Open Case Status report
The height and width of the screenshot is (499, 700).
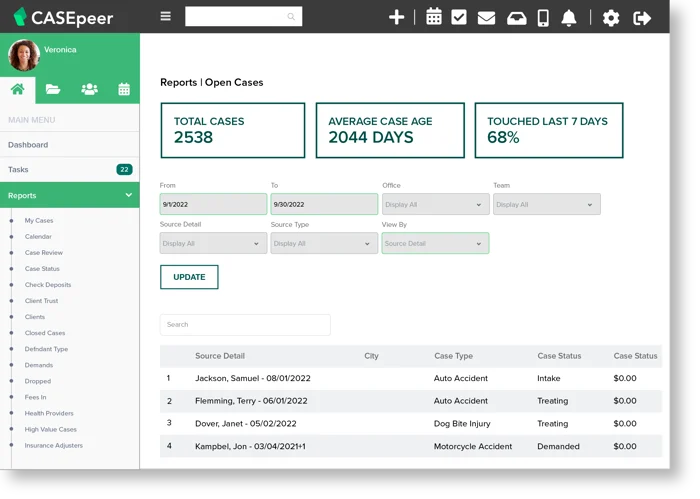(x=42, y=269)
